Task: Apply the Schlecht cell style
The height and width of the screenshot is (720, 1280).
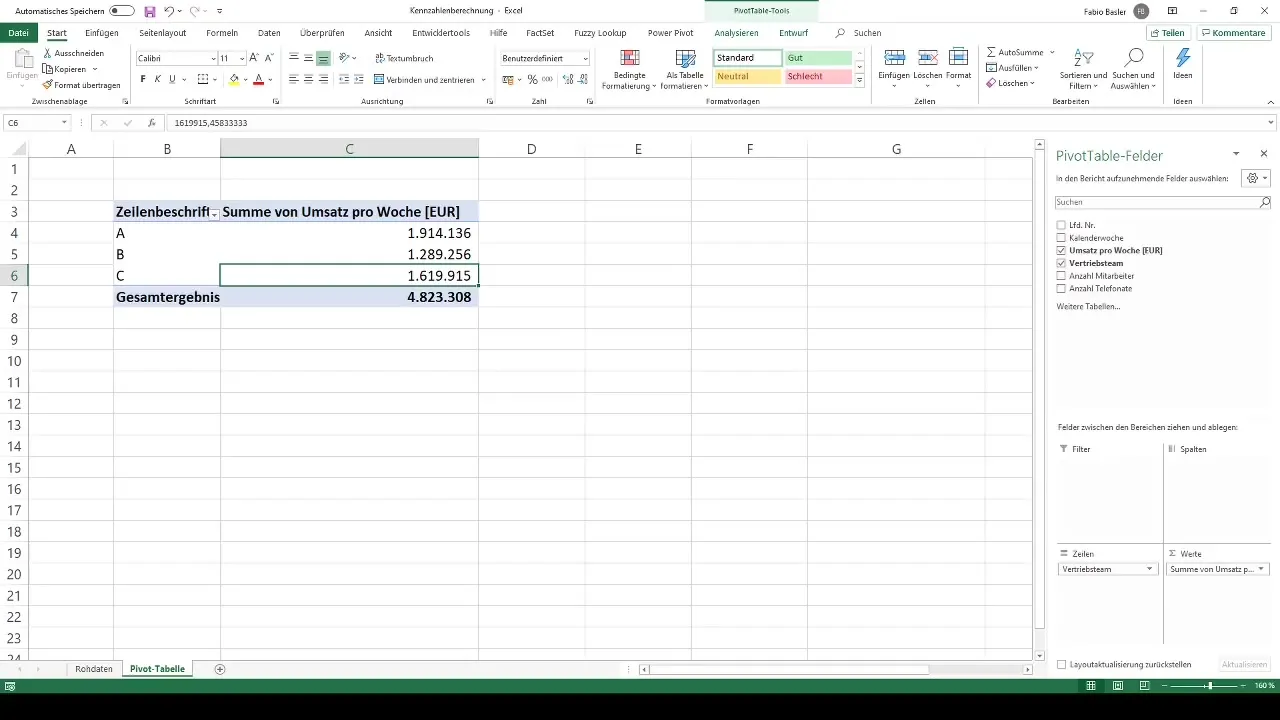Action: coord(818,76)
